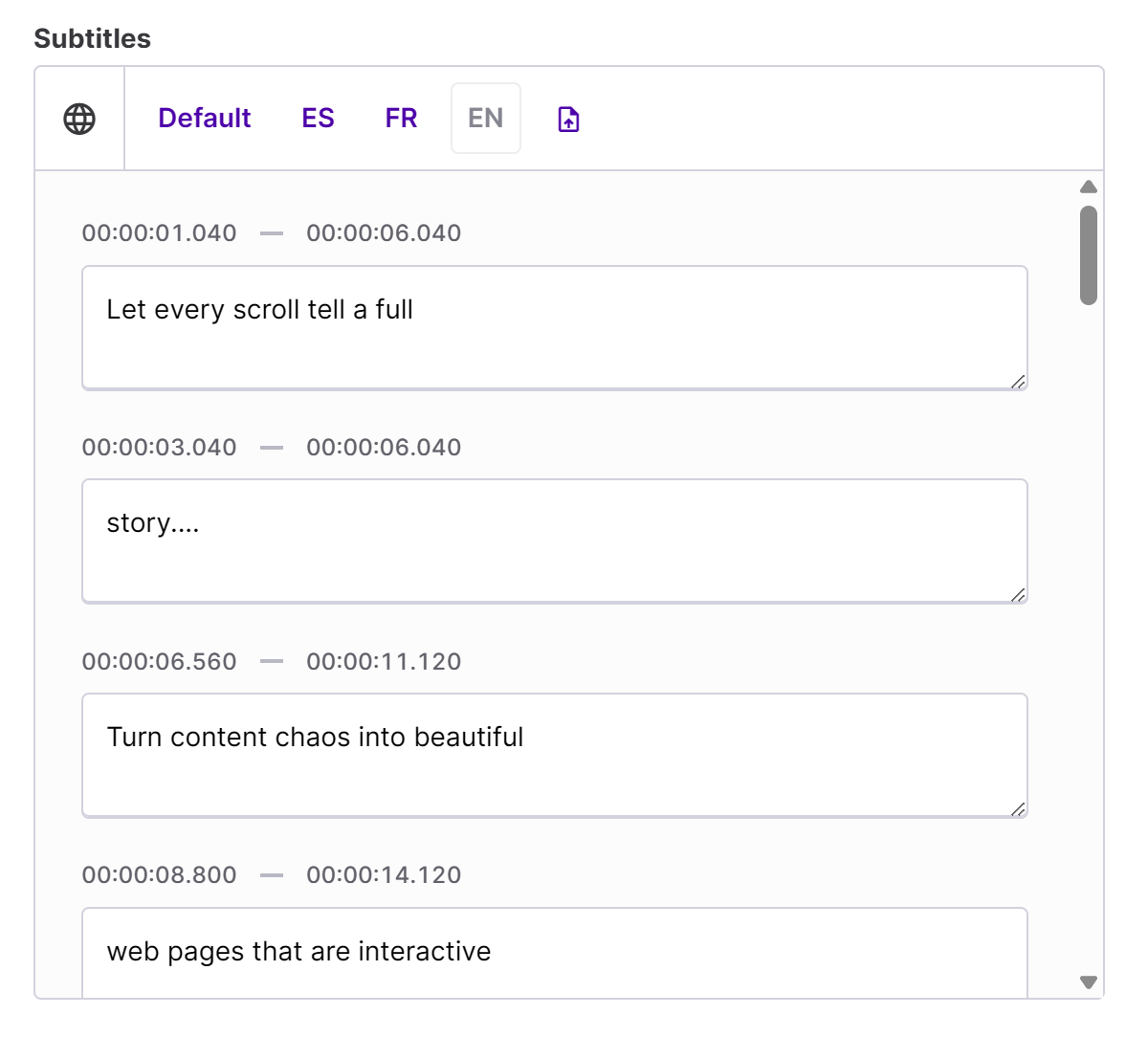Click resize handle of 'Turn content chaos' textbox
Viewport: 1148px width, 1037px height.
coord(1018,808)
